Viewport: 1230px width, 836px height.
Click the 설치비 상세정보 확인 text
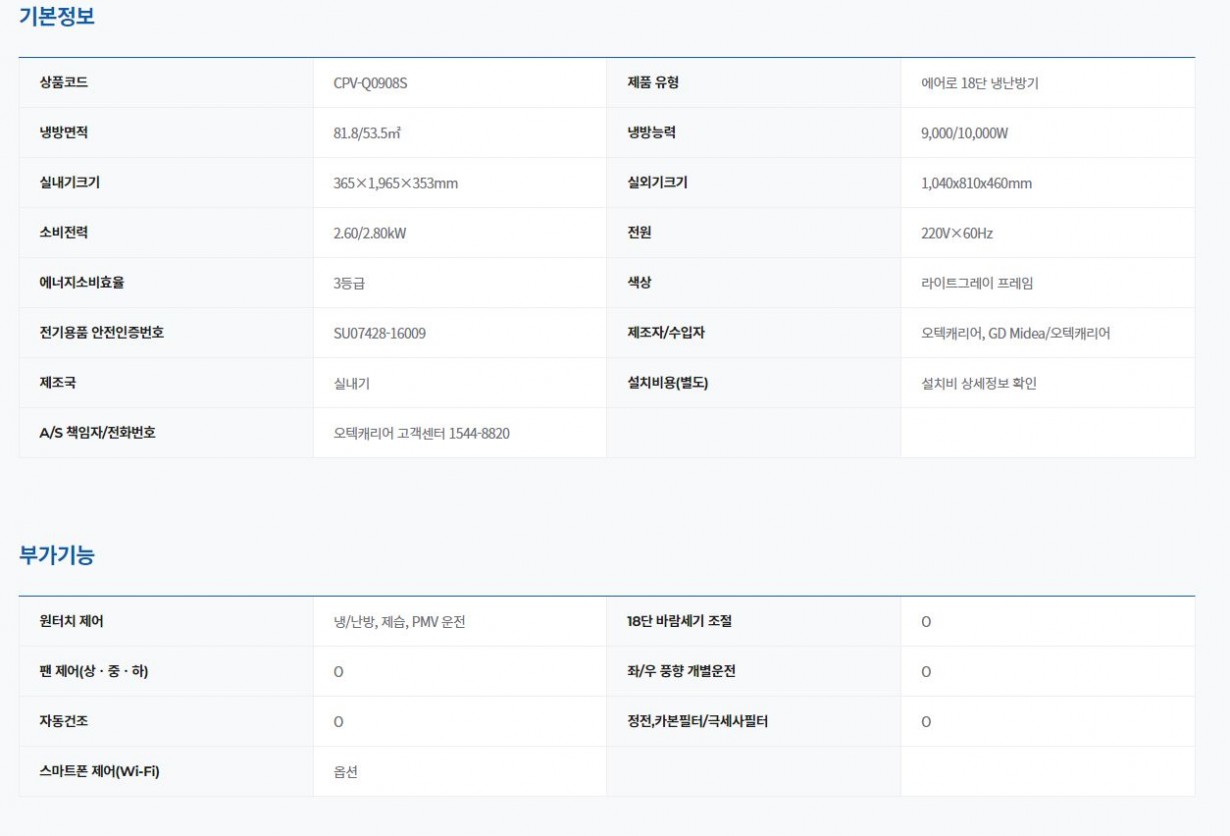978,383
